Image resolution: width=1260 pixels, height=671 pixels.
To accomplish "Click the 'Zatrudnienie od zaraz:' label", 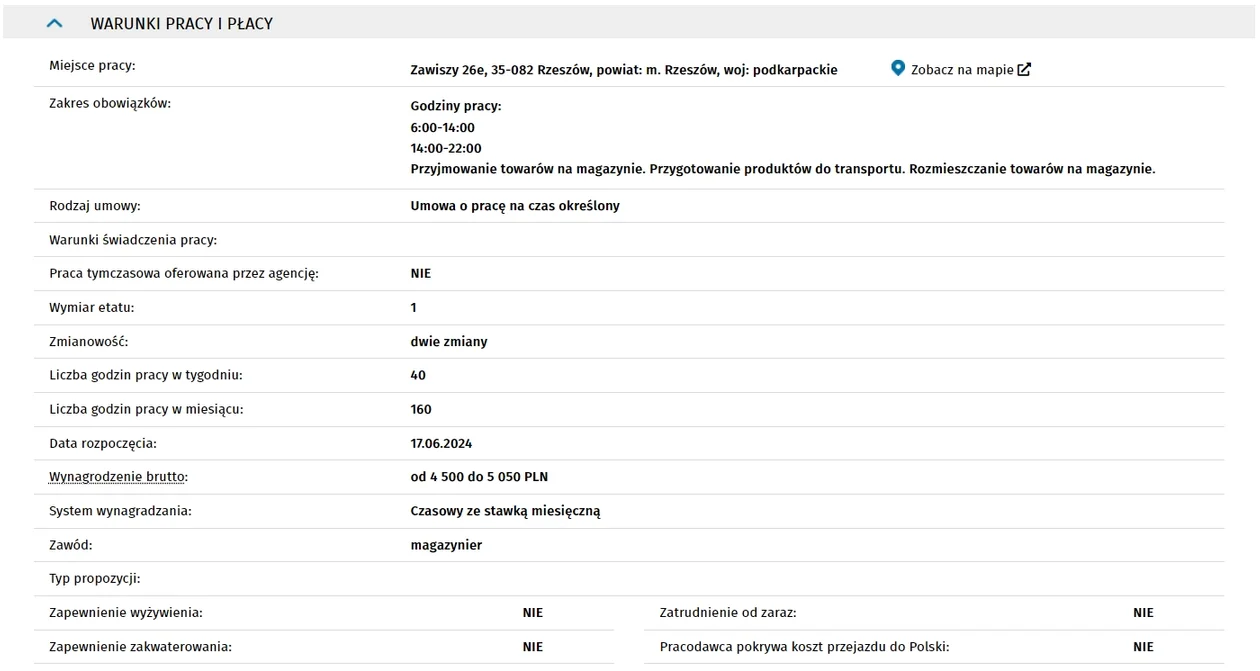I will (x=728, y=612).
